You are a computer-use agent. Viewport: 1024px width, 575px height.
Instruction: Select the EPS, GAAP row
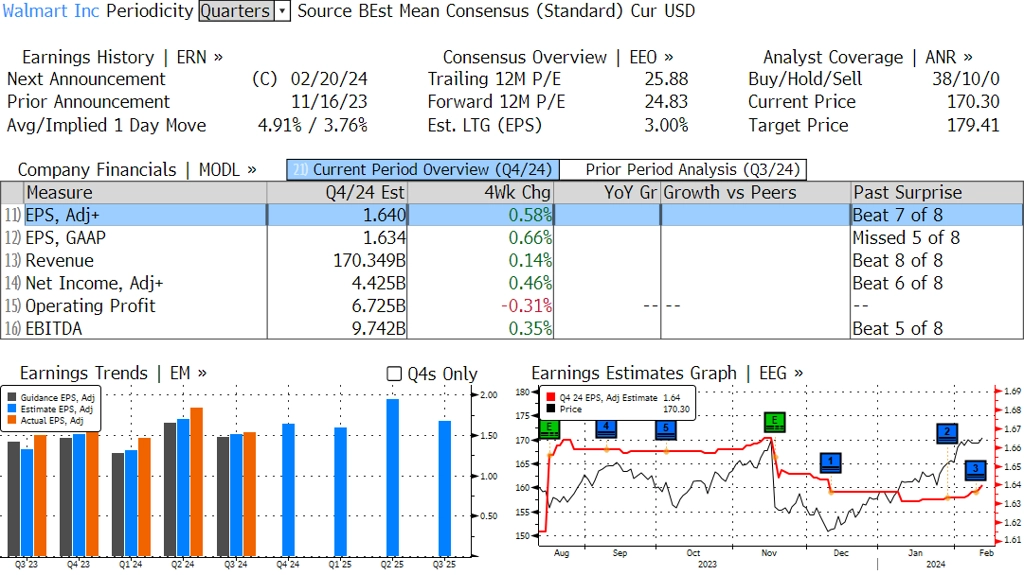point(512,238)
